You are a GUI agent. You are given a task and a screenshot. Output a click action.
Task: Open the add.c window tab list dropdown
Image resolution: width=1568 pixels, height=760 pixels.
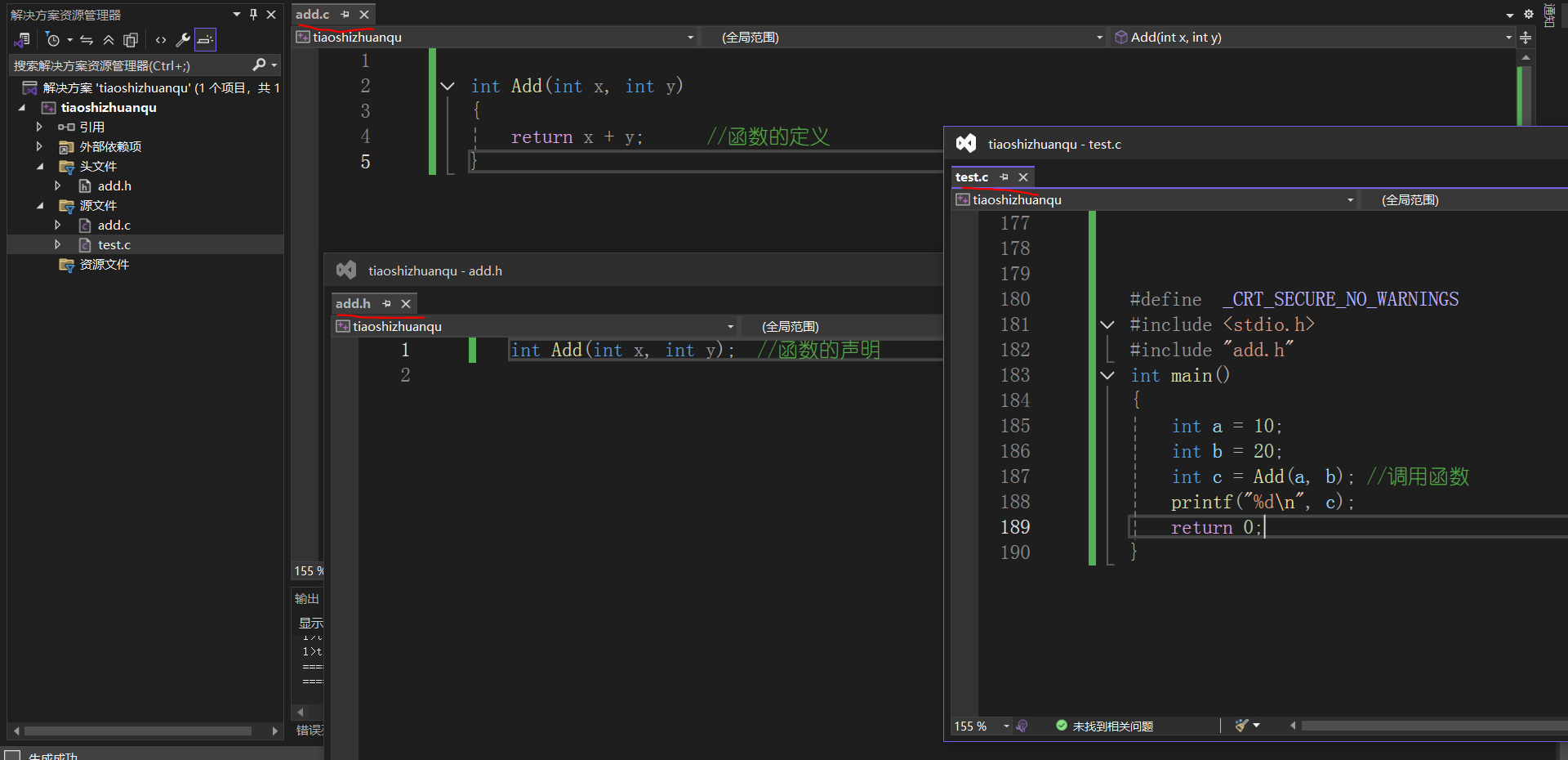pos(1510,15)
